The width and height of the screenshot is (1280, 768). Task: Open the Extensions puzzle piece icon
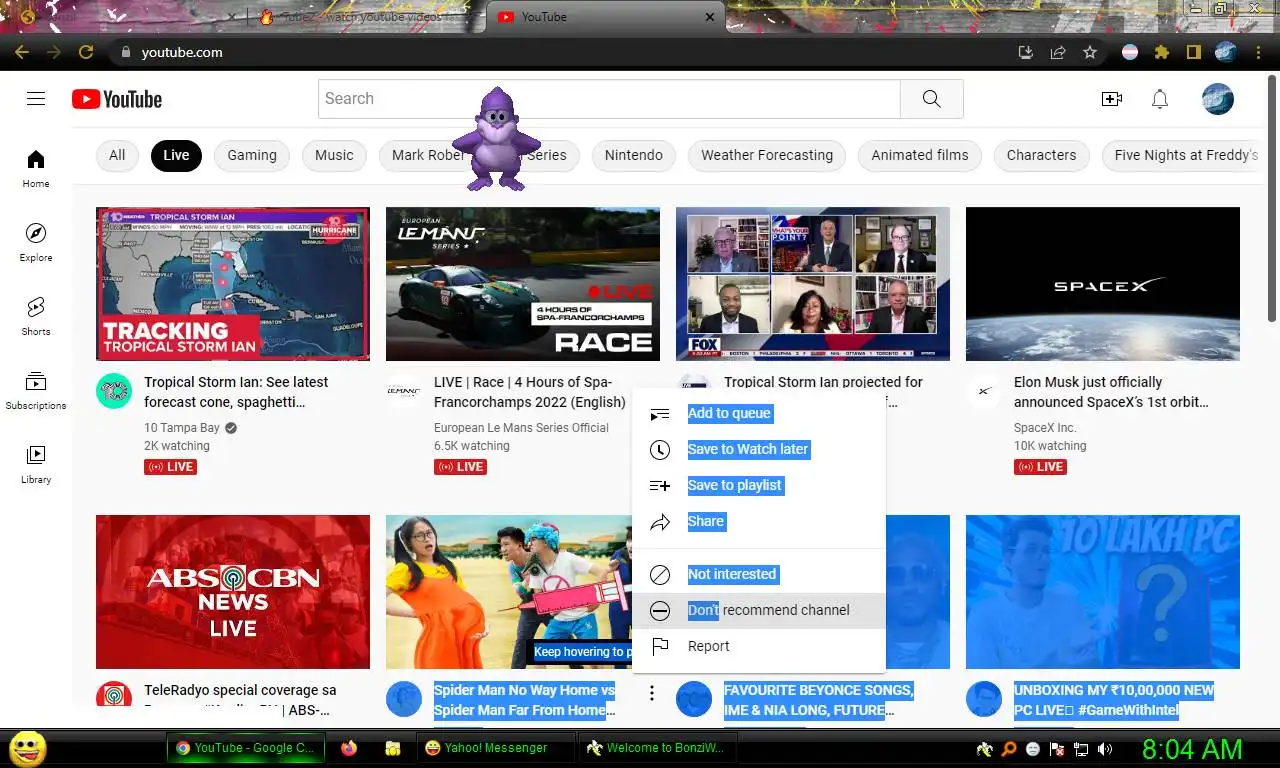click(x=1161, y=52)
